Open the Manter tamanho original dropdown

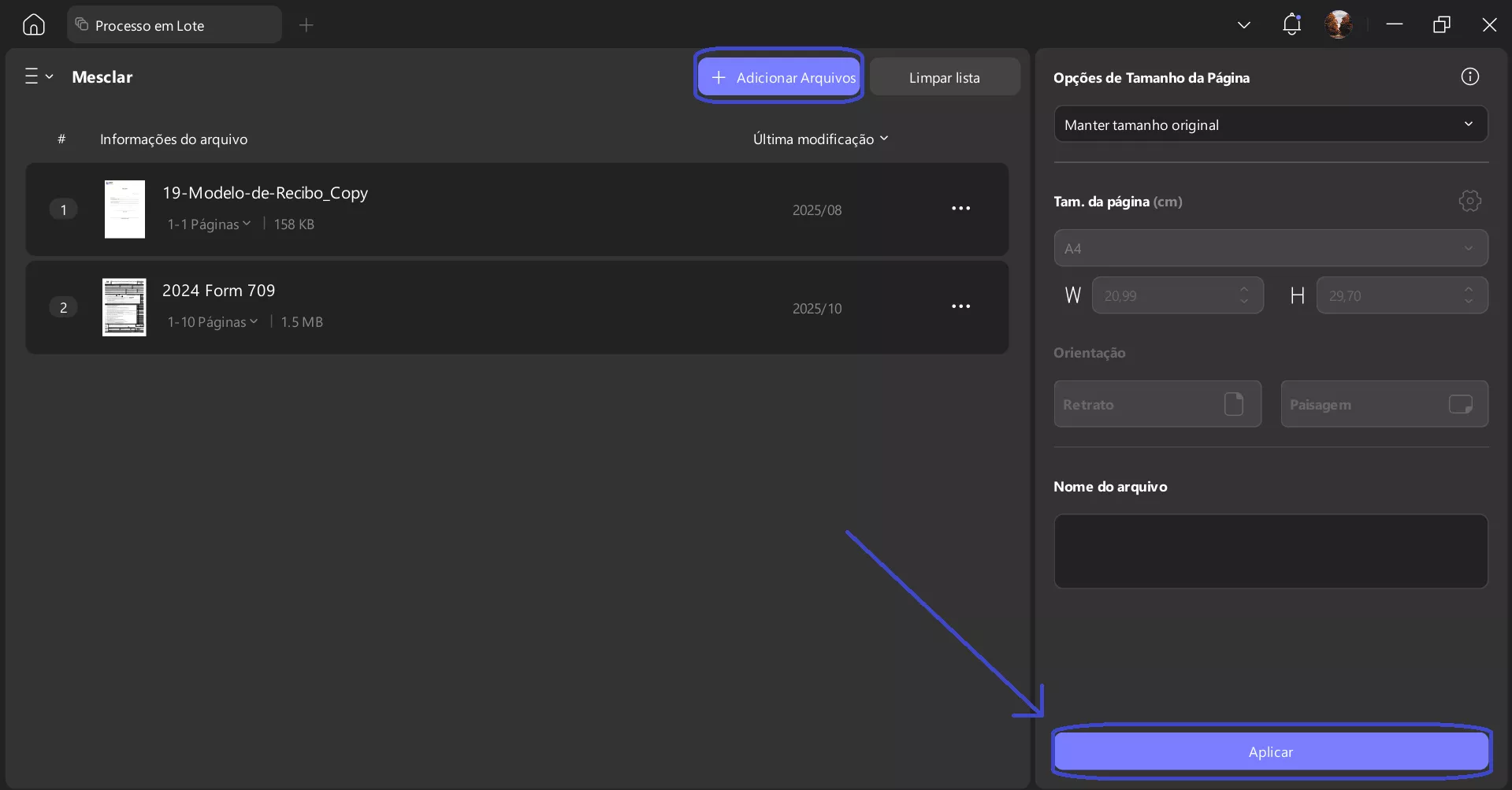point(1269,124)
